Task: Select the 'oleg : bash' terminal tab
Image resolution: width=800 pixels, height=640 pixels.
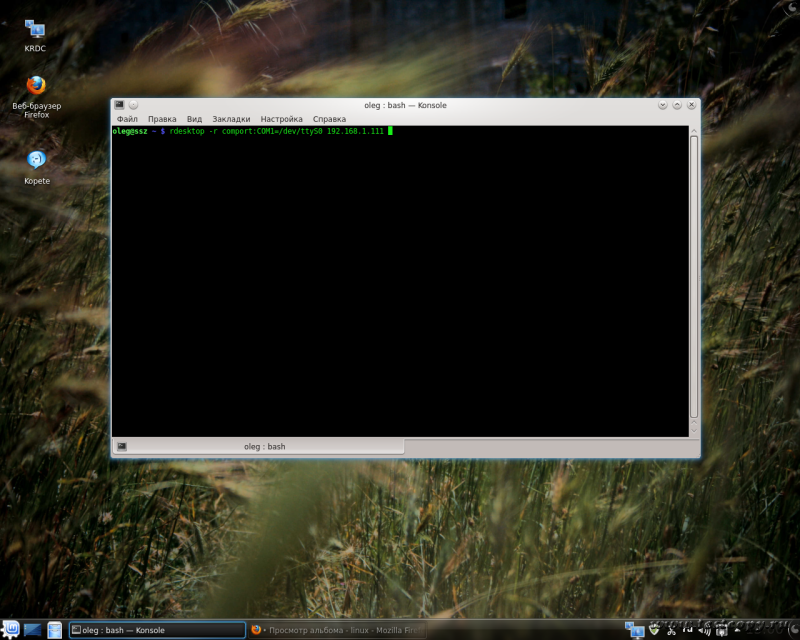Action: coord(264,446)
